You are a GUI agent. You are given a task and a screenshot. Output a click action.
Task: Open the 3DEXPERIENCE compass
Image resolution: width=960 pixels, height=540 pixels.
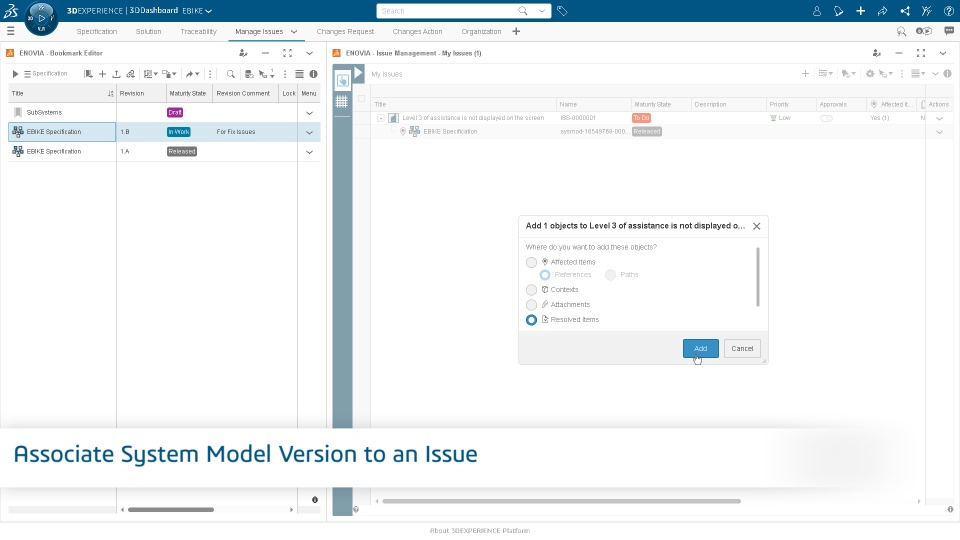click(x=41, y=18)
